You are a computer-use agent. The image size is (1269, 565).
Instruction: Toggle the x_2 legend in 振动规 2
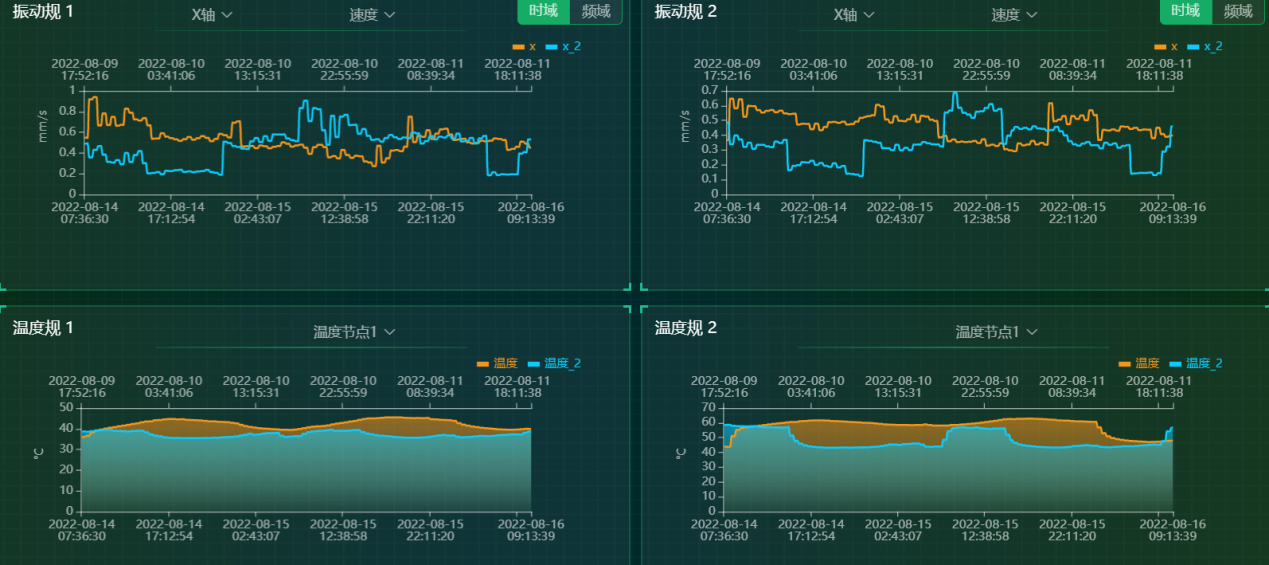(x=1205, y=47)
